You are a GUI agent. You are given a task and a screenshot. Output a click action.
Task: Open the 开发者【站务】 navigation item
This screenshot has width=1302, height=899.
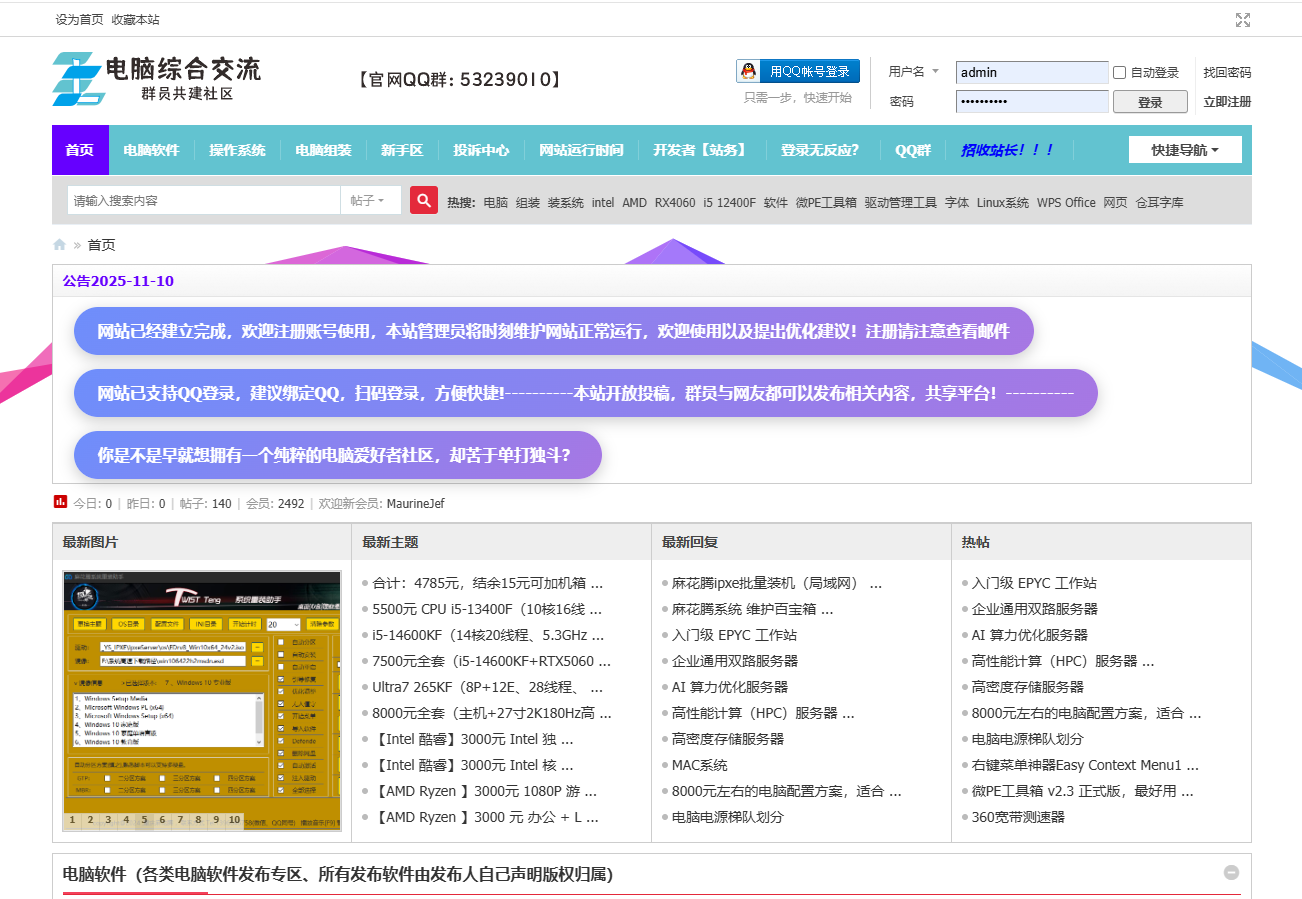[702, 150]
